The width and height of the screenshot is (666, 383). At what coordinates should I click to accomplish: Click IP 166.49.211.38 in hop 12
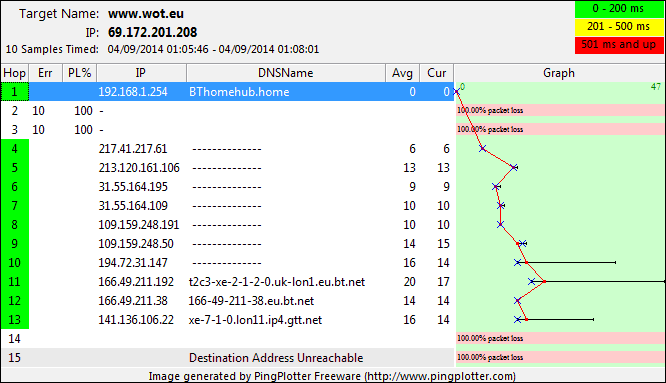[x=133, y=301]
